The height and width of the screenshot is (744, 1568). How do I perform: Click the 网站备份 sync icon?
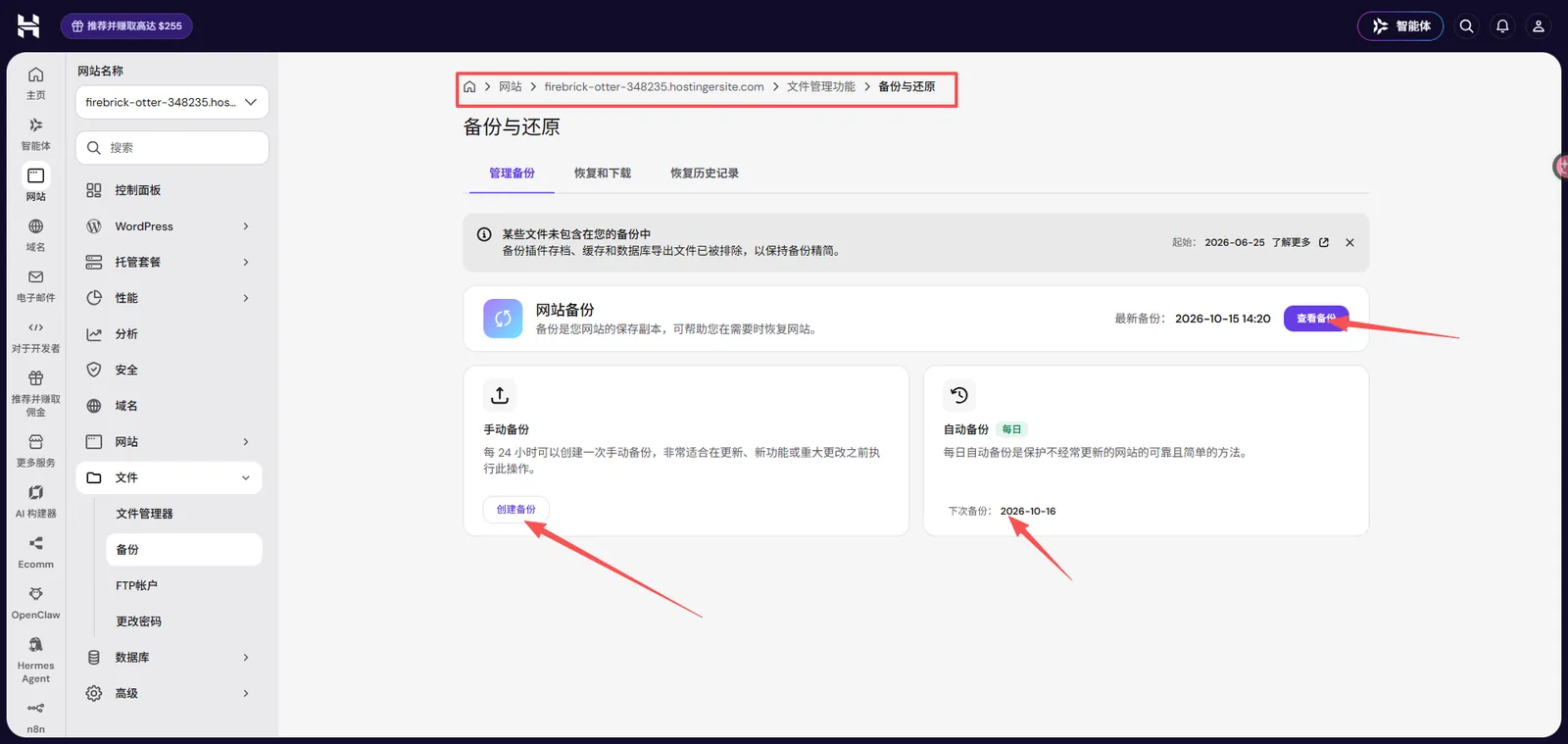[503, 319]
